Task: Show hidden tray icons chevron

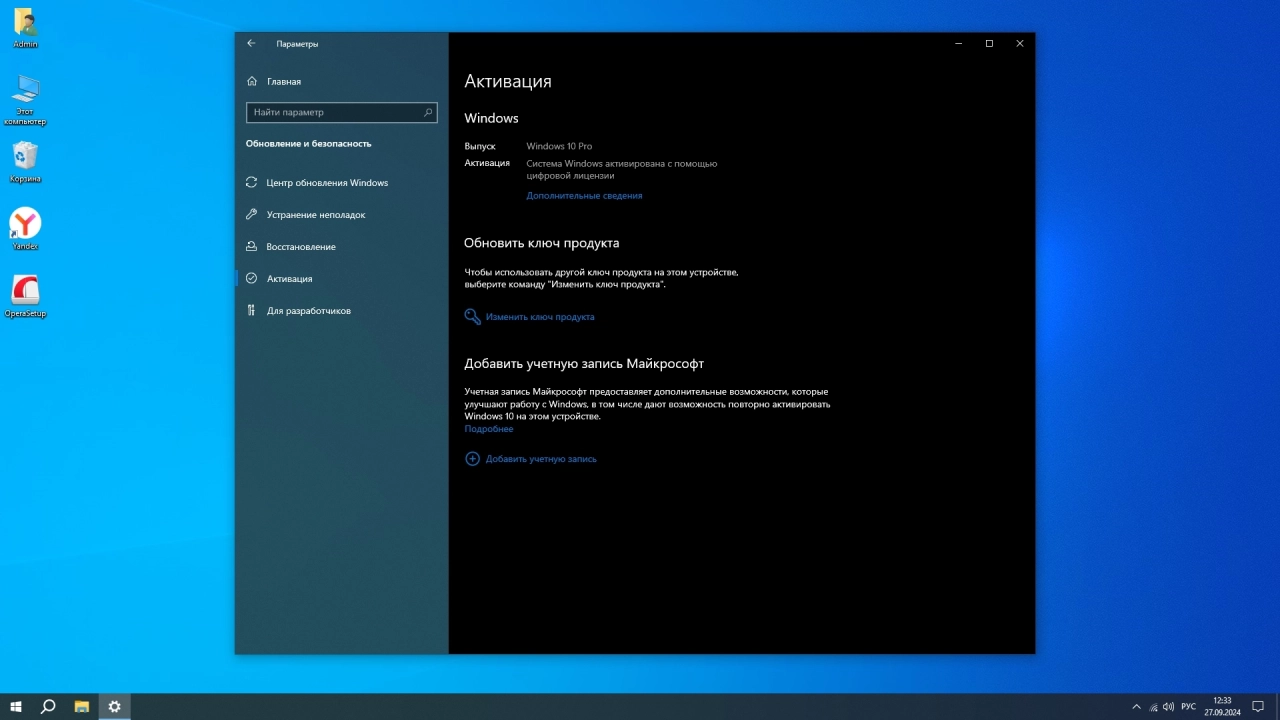Action: [x=1136, y=707]
